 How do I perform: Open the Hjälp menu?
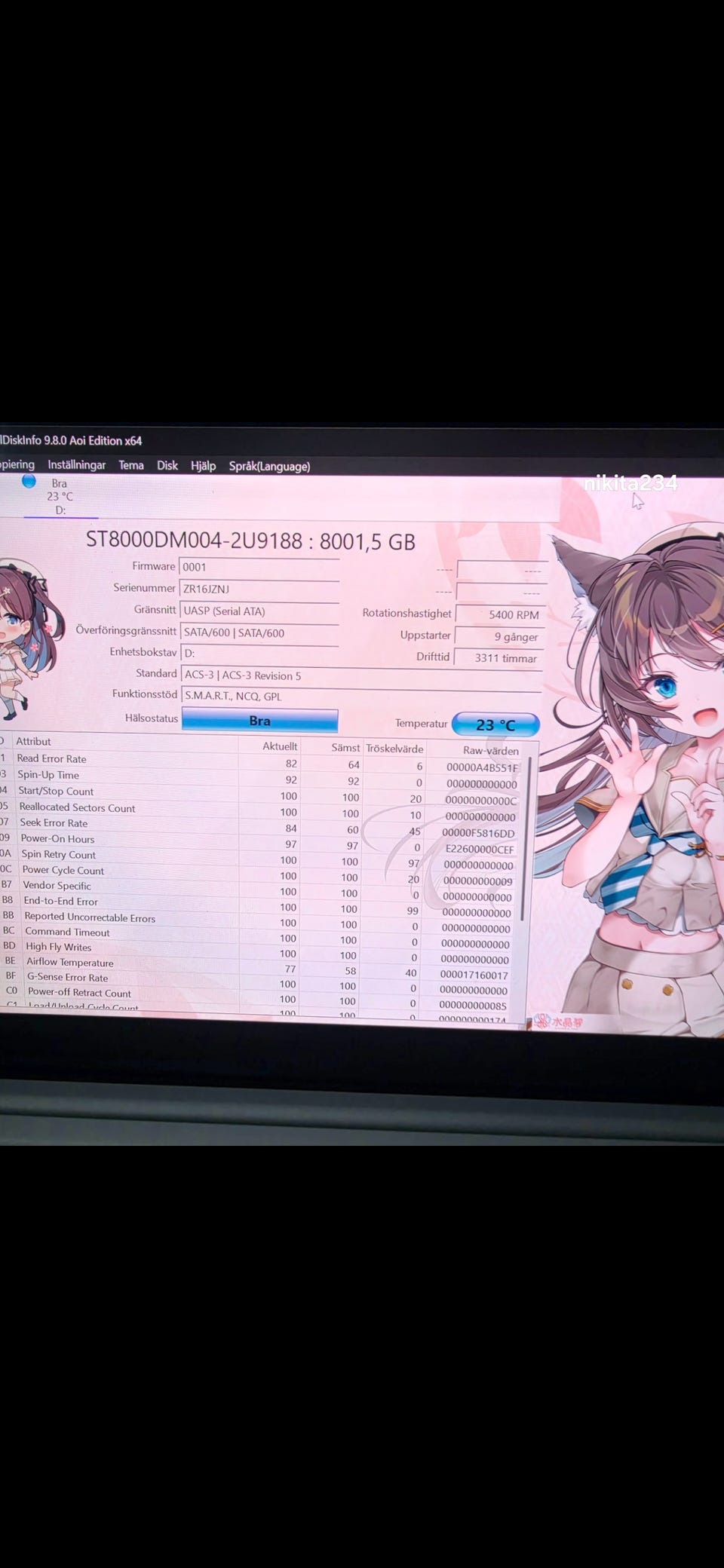[x=204, y=466]
